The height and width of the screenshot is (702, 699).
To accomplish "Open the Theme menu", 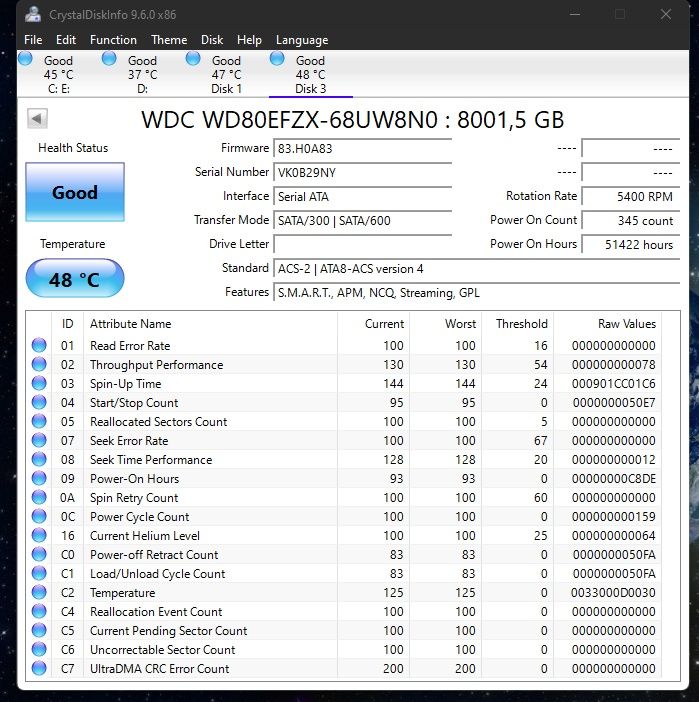I will point(169,40).
